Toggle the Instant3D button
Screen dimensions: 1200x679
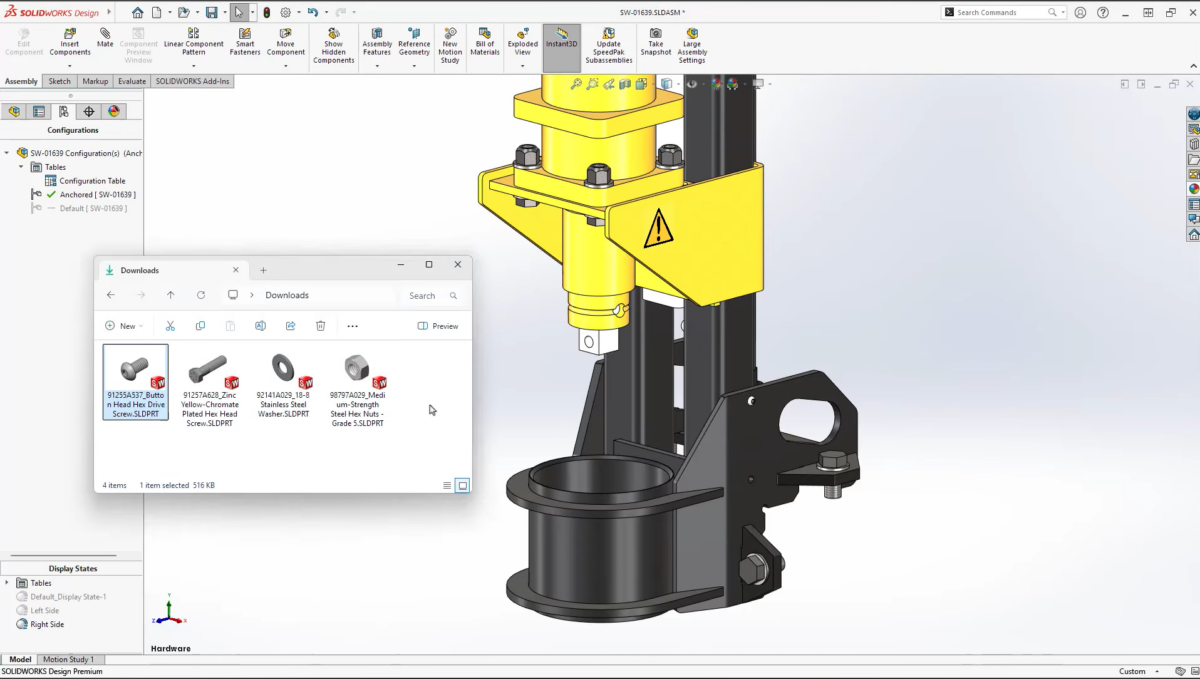coord(561,40)
